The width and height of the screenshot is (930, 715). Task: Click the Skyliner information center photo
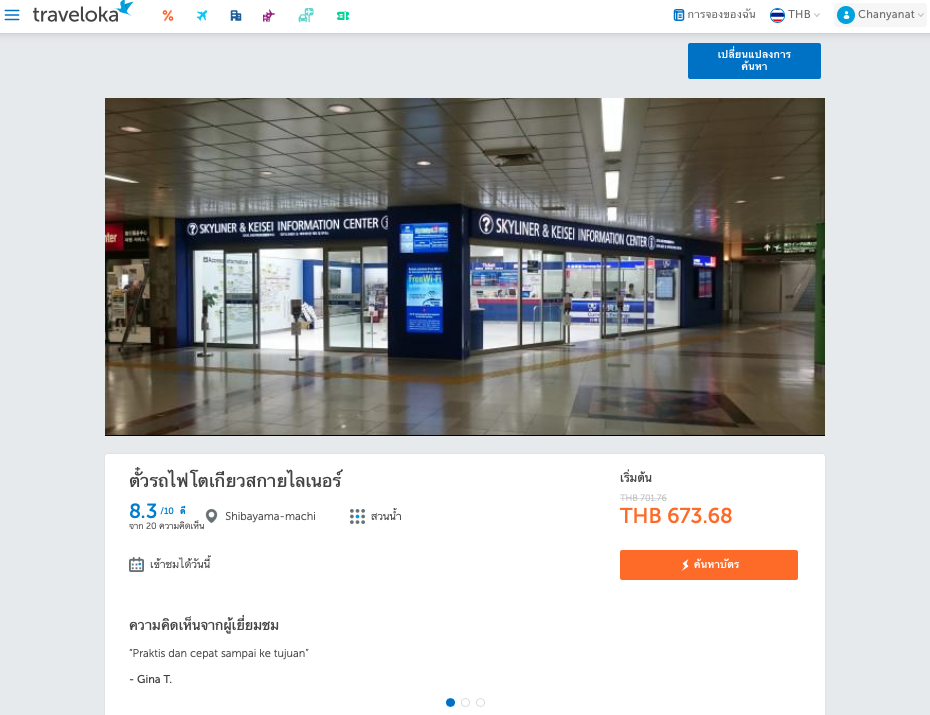coord(464,267)
